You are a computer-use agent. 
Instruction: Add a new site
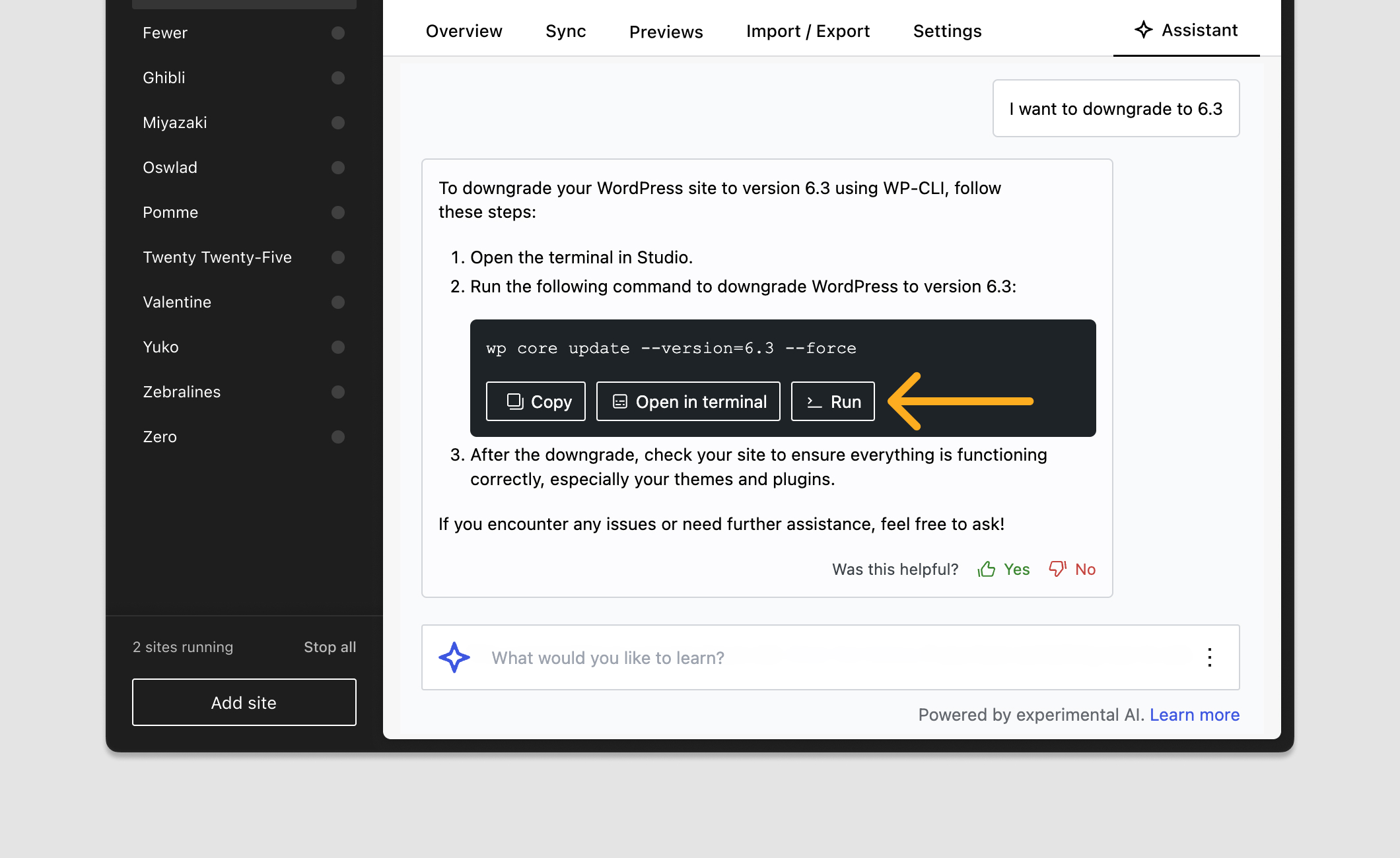(244, 702)
